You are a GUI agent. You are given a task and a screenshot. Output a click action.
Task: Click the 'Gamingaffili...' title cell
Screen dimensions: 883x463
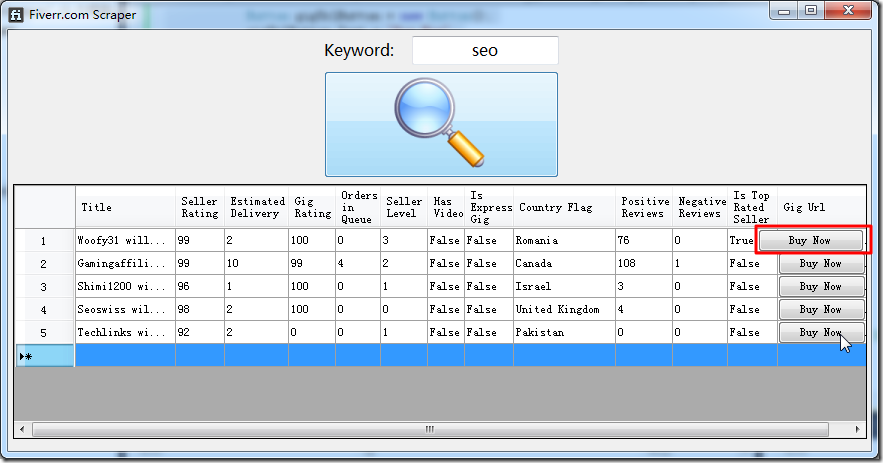pos(125,264)
